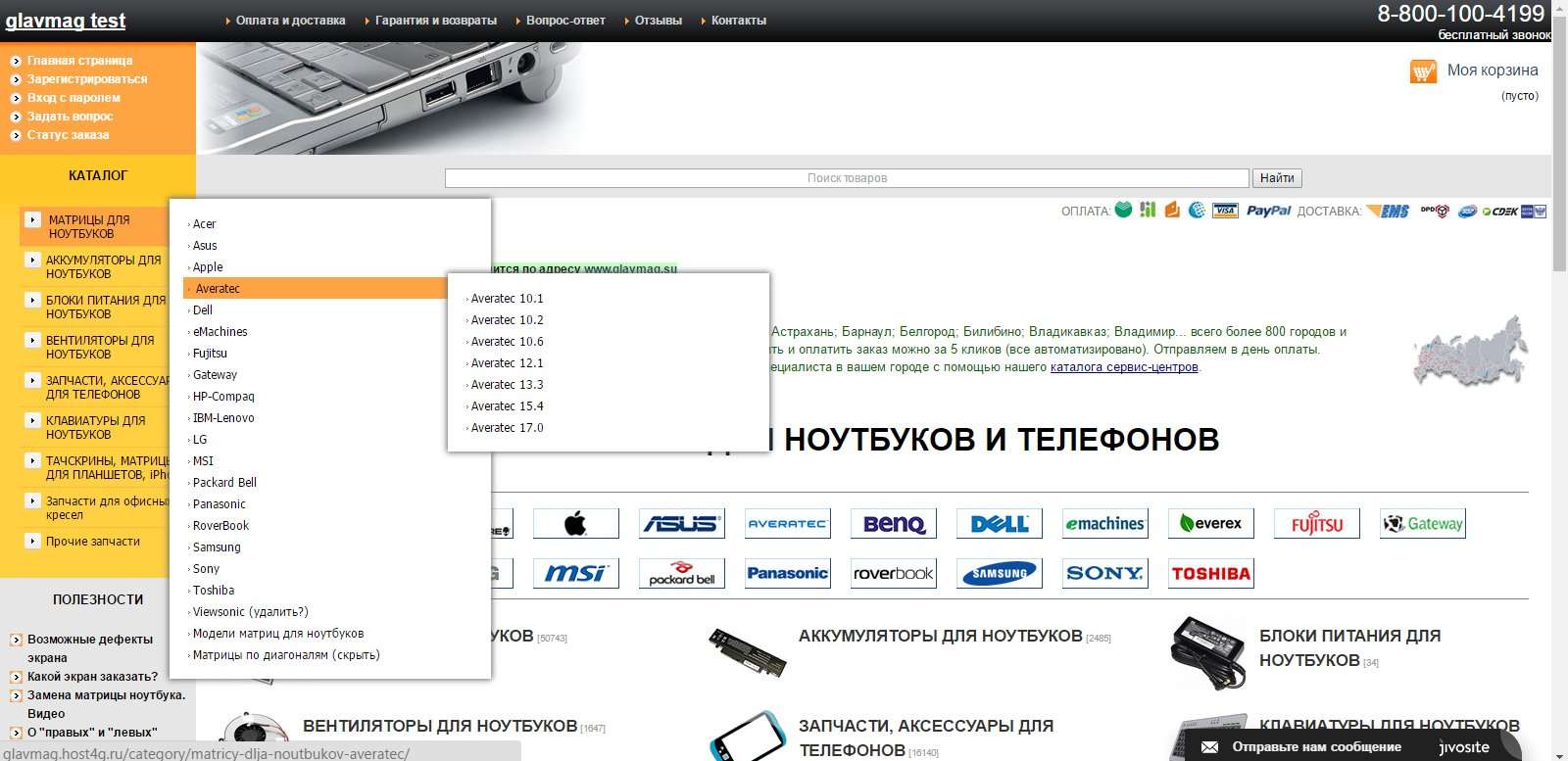The width and height of the screenshot is (1568, 761).
Task: Open Вопрос-ответ in top menu
Action: click(x=565, y=21)
